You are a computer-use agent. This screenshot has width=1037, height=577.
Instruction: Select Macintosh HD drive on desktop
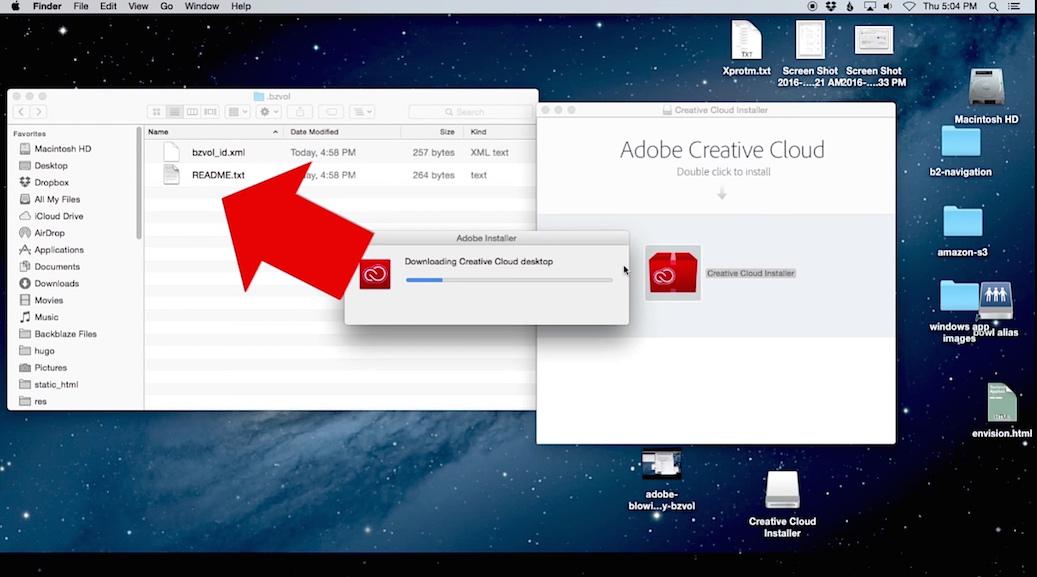986,95
